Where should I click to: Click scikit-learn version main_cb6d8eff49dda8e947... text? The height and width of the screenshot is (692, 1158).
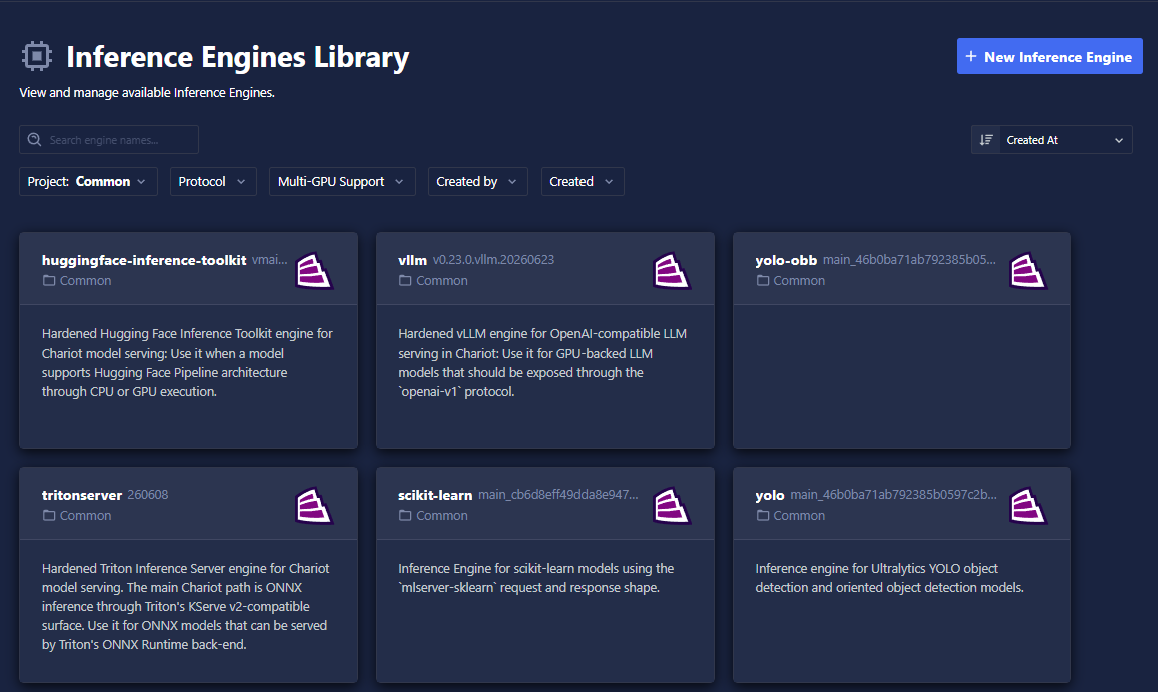[x=558, y=495]
